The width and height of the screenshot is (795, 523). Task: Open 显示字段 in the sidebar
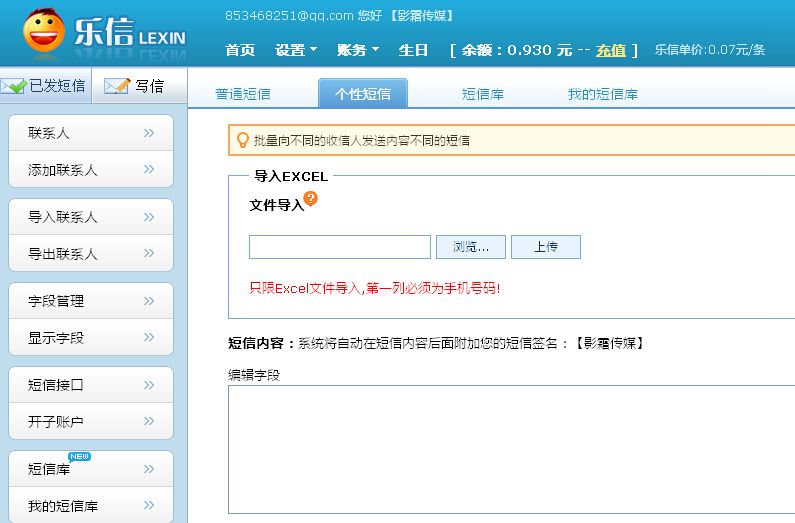(91, 338)
